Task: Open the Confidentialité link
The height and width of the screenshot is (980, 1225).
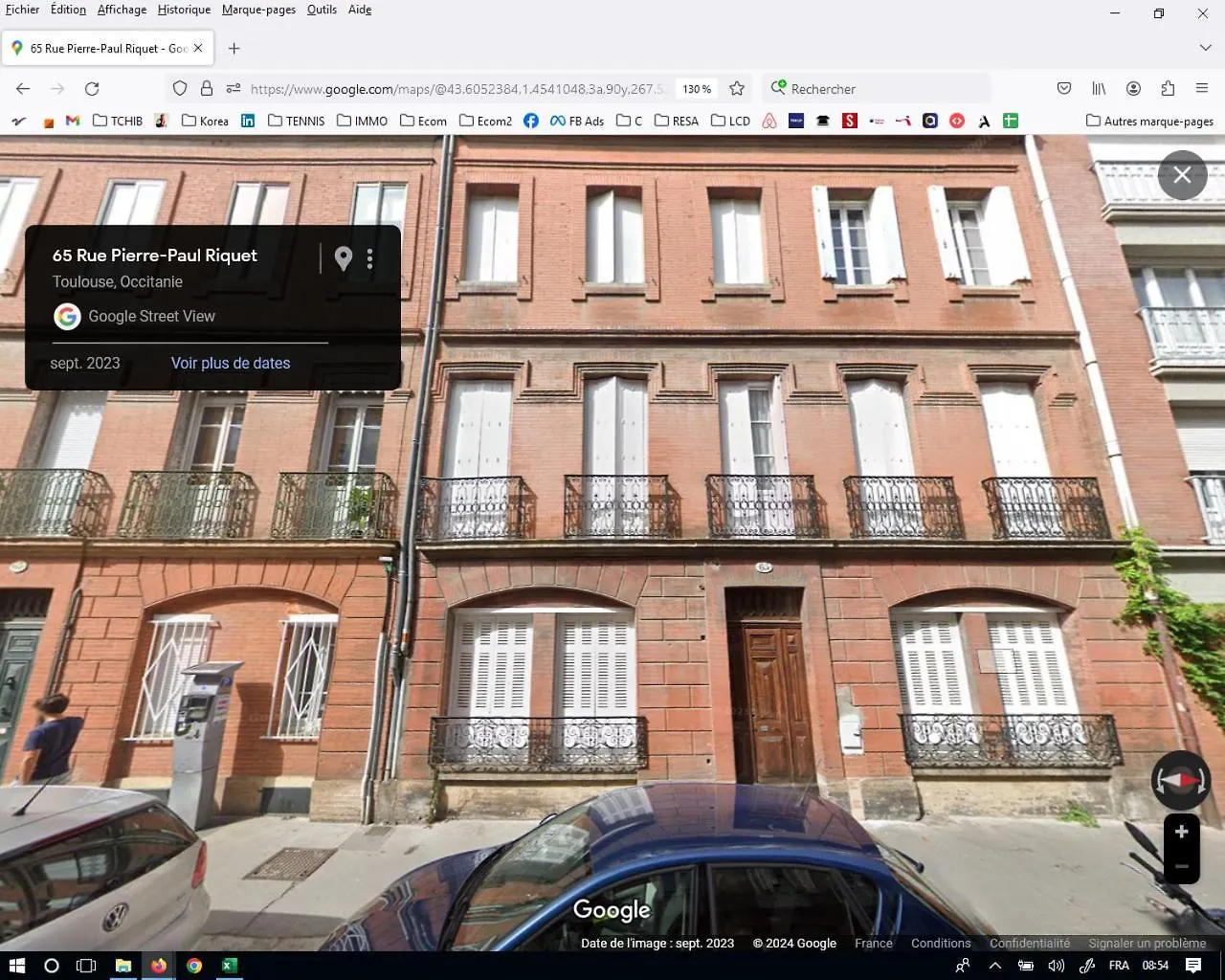Action: point(1030,944)
